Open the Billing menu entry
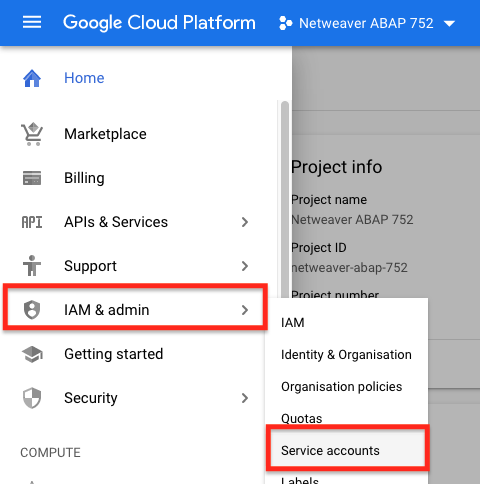 [84, 178]
